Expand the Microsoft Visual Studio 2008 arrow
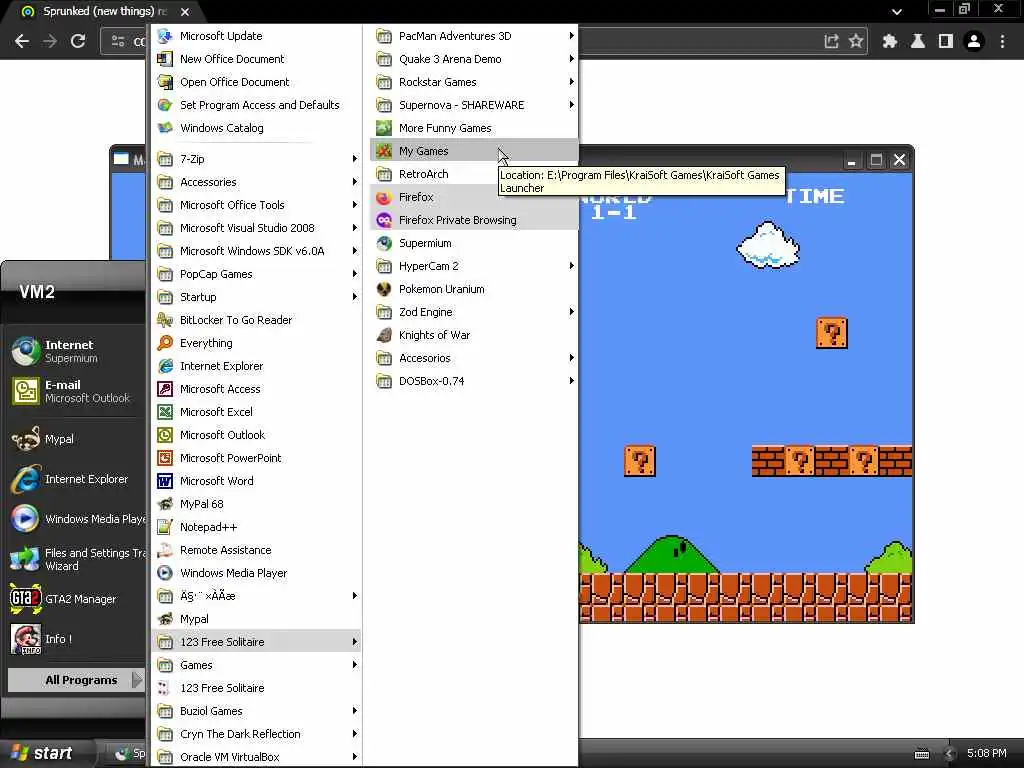The height and width of the screenshot is (768, 1024). (355, 228)
